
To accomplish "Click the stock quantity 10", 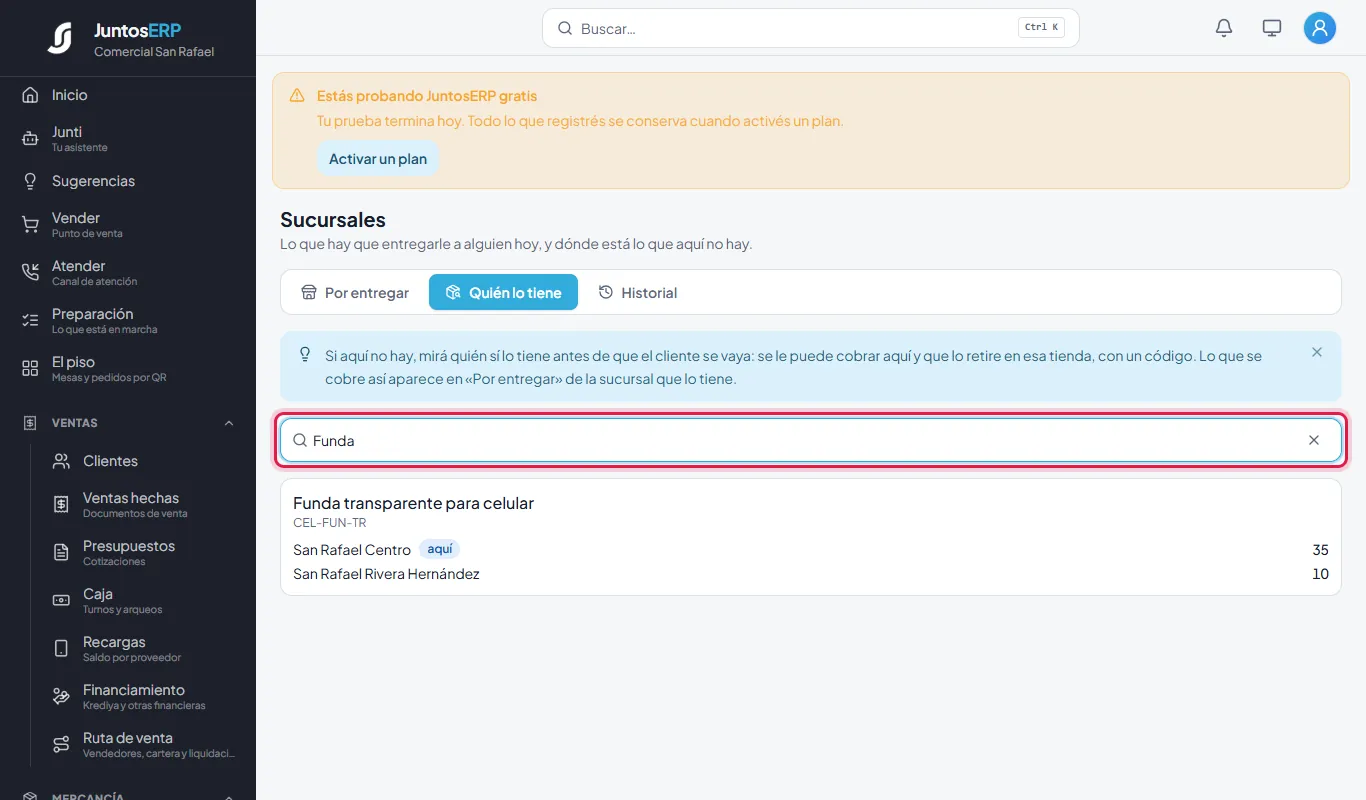I will pyautogui.click(x=1320, y=574).
